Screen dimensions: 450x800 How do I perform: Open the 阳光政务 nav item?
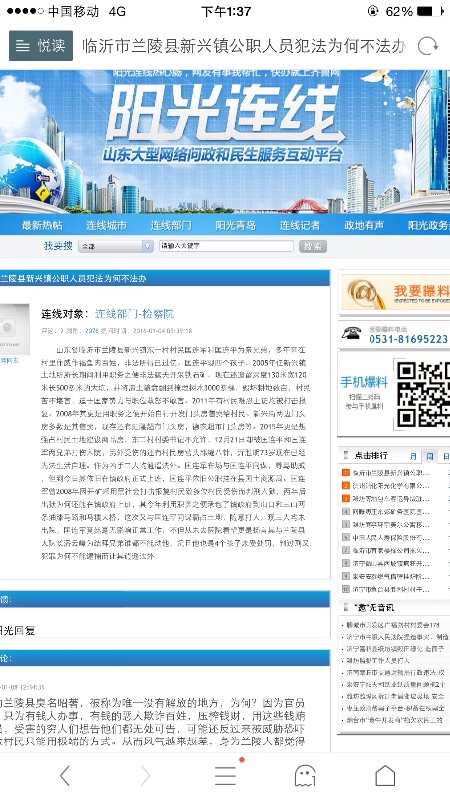(x=429, y=225)
